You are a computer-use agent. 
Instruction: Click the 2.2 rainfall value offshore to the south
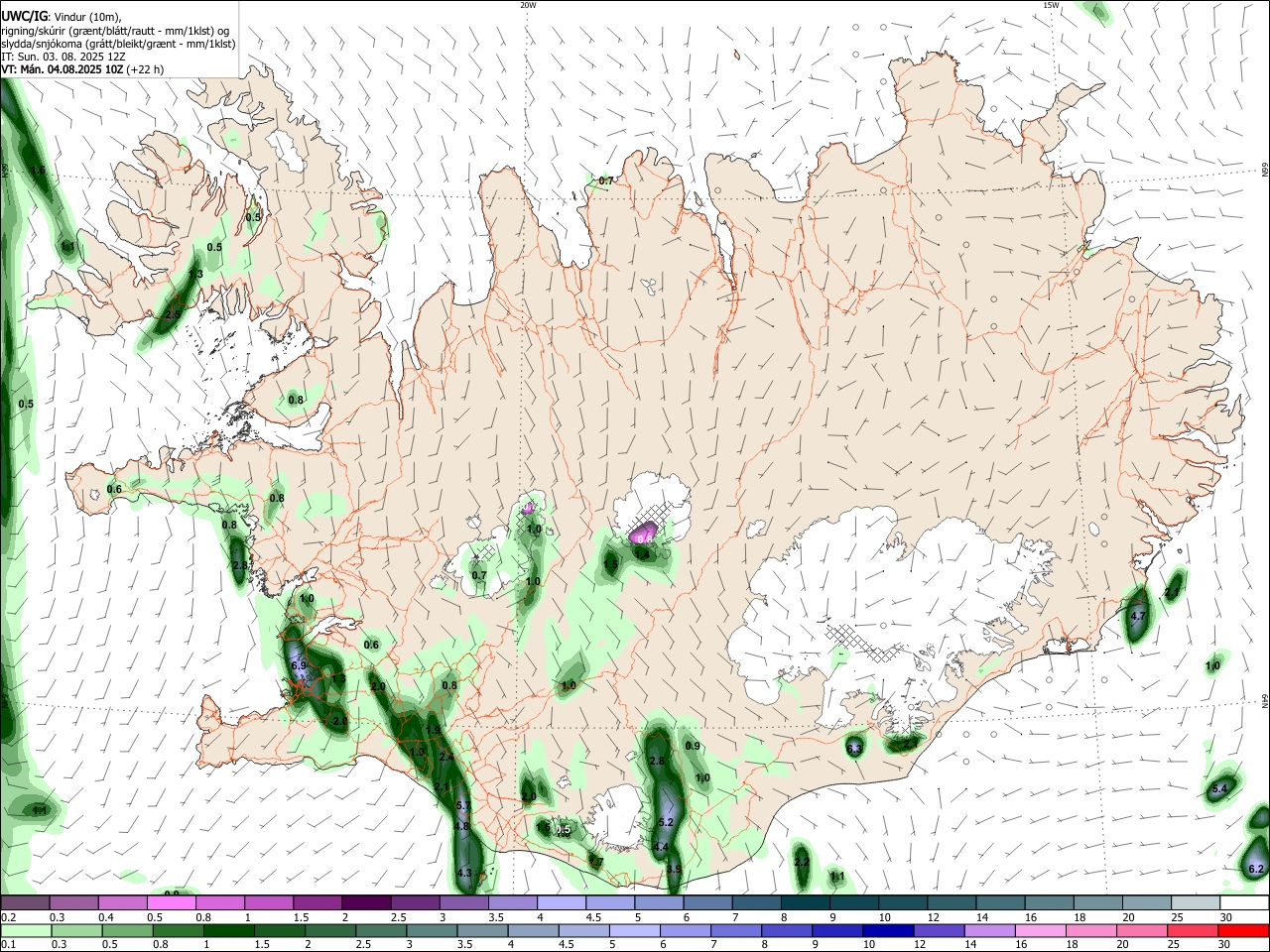[803, 863]
